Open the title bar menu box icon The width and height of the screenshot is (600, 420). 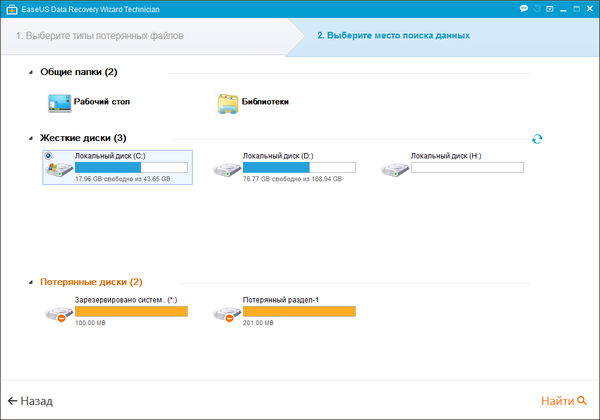point(550,9)
